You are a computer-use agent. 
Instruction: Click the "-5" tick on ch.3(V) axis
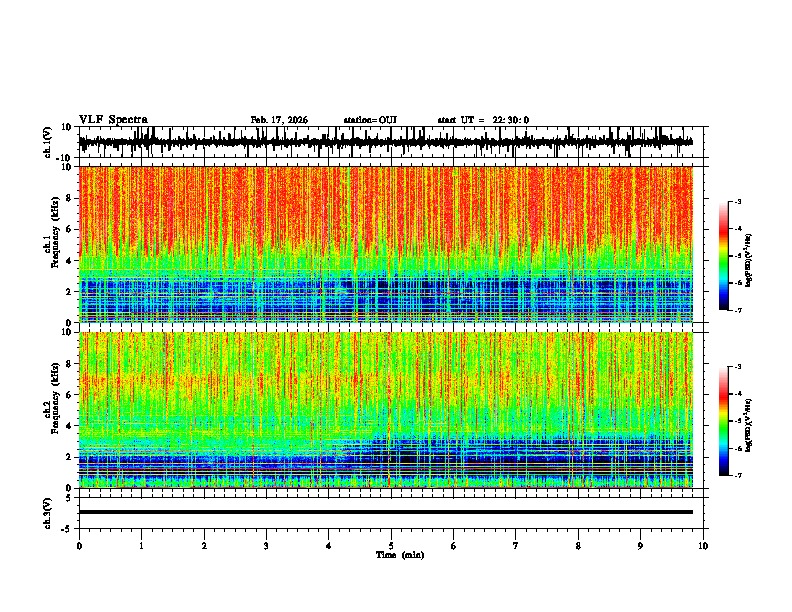pyautogui.click(x=68, y=529)
